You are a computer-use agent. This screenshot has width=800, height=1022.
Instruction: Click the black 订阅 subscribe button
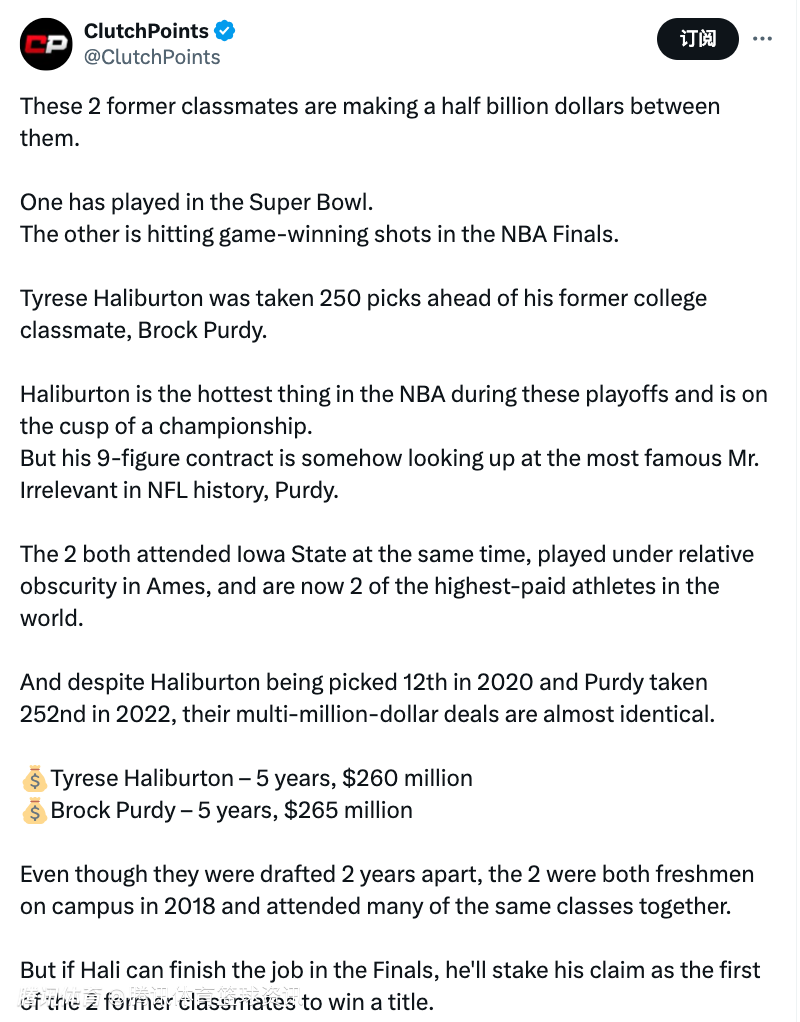pyautogui.click(x=698, y=39)
